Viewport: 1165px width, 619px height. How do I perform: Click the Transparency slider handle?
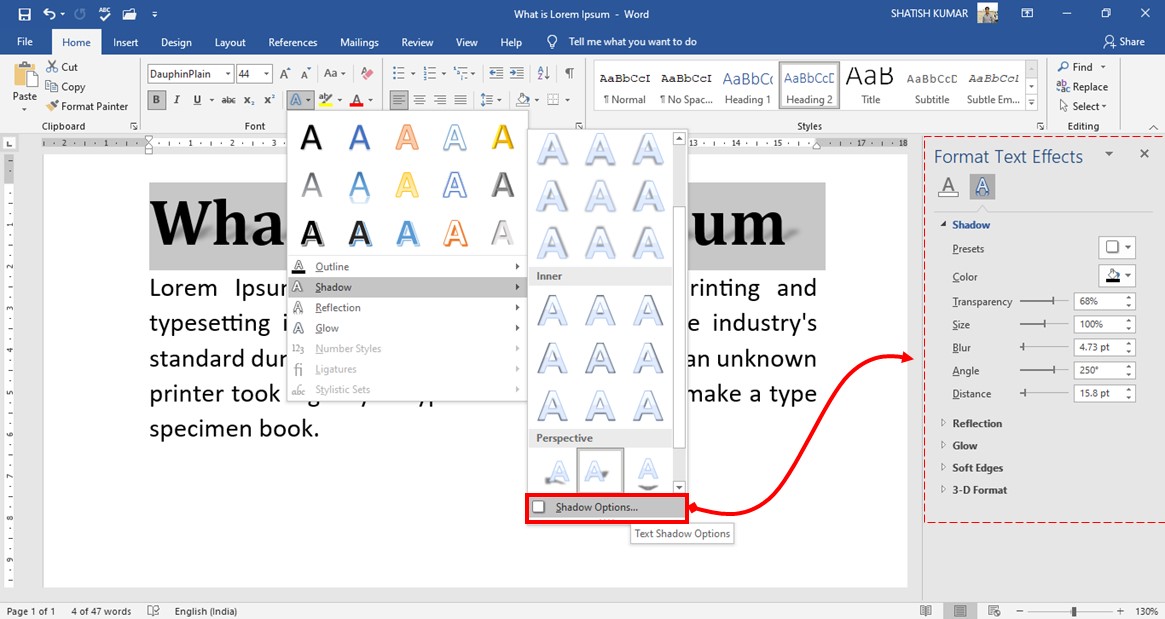1053,301
